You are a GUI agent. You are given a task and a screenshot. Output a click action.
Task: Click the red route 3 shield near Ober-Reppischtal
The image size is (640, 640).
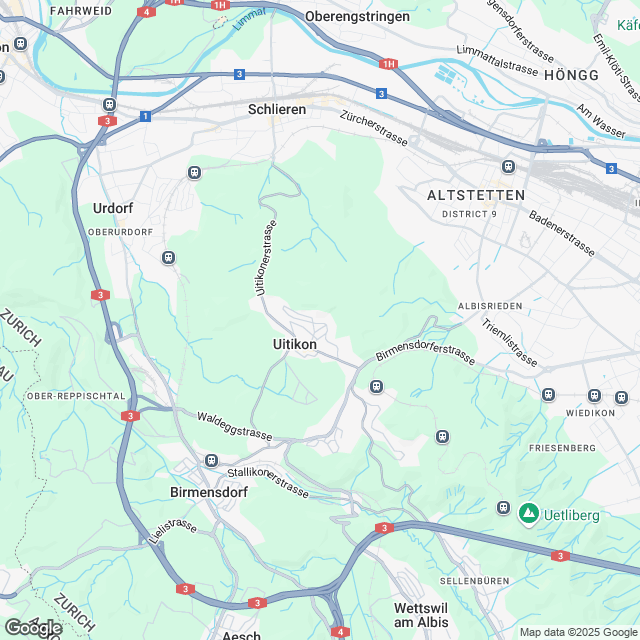tap(130, 416)
